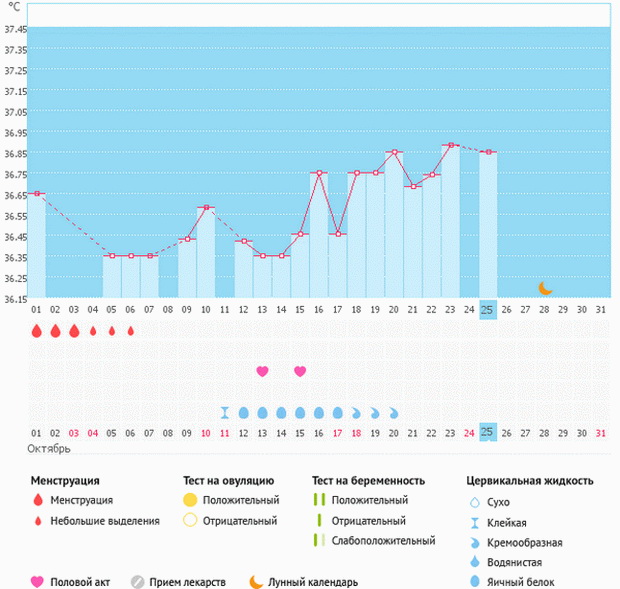Click the gray 'Прием лекарств' medication icon
620x589 pixels.
[x=139, y=582]
